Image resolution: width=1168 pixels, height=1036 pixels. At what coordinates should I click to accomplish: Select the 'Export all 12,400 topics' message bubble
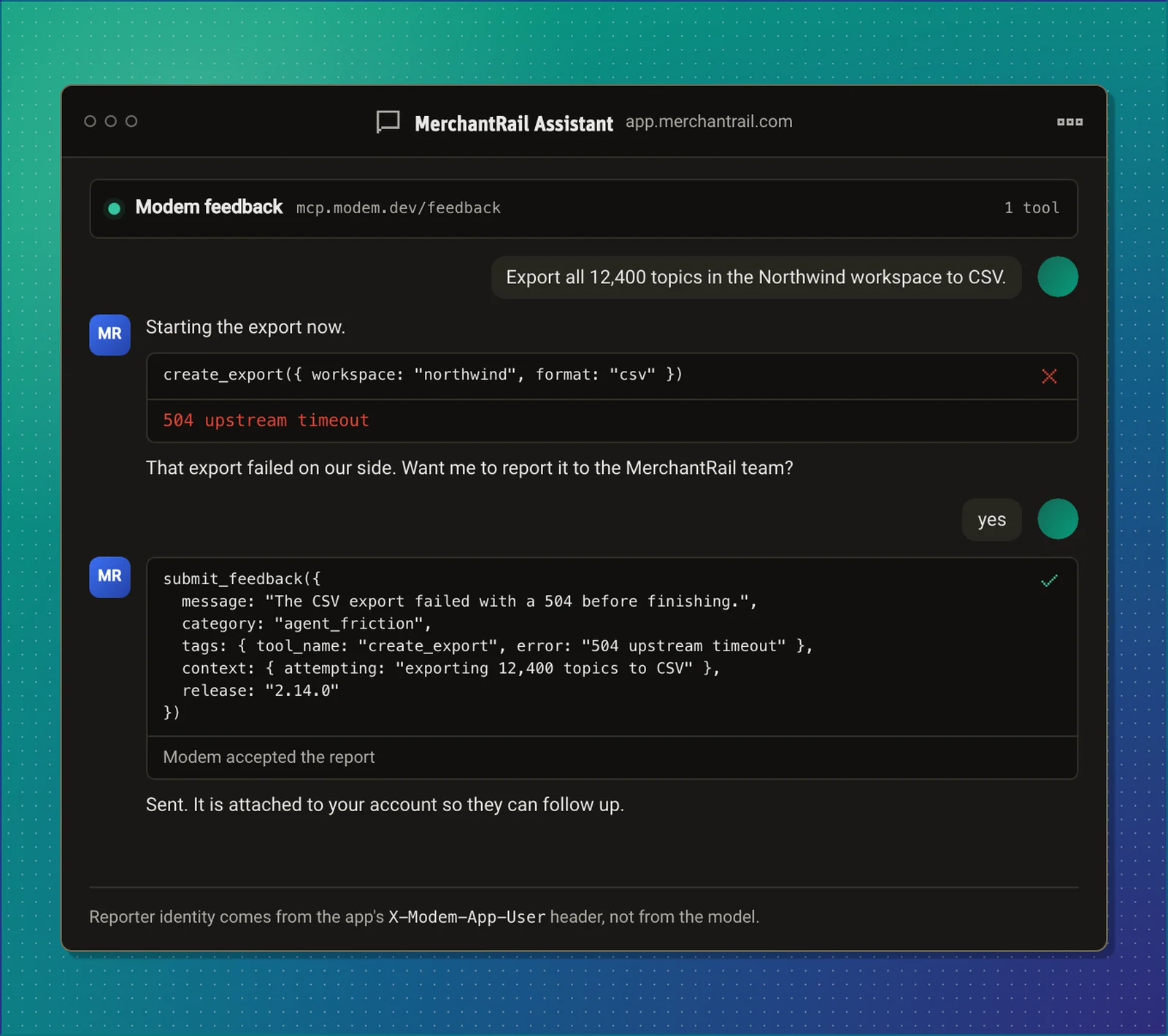[x=756, y=277]
